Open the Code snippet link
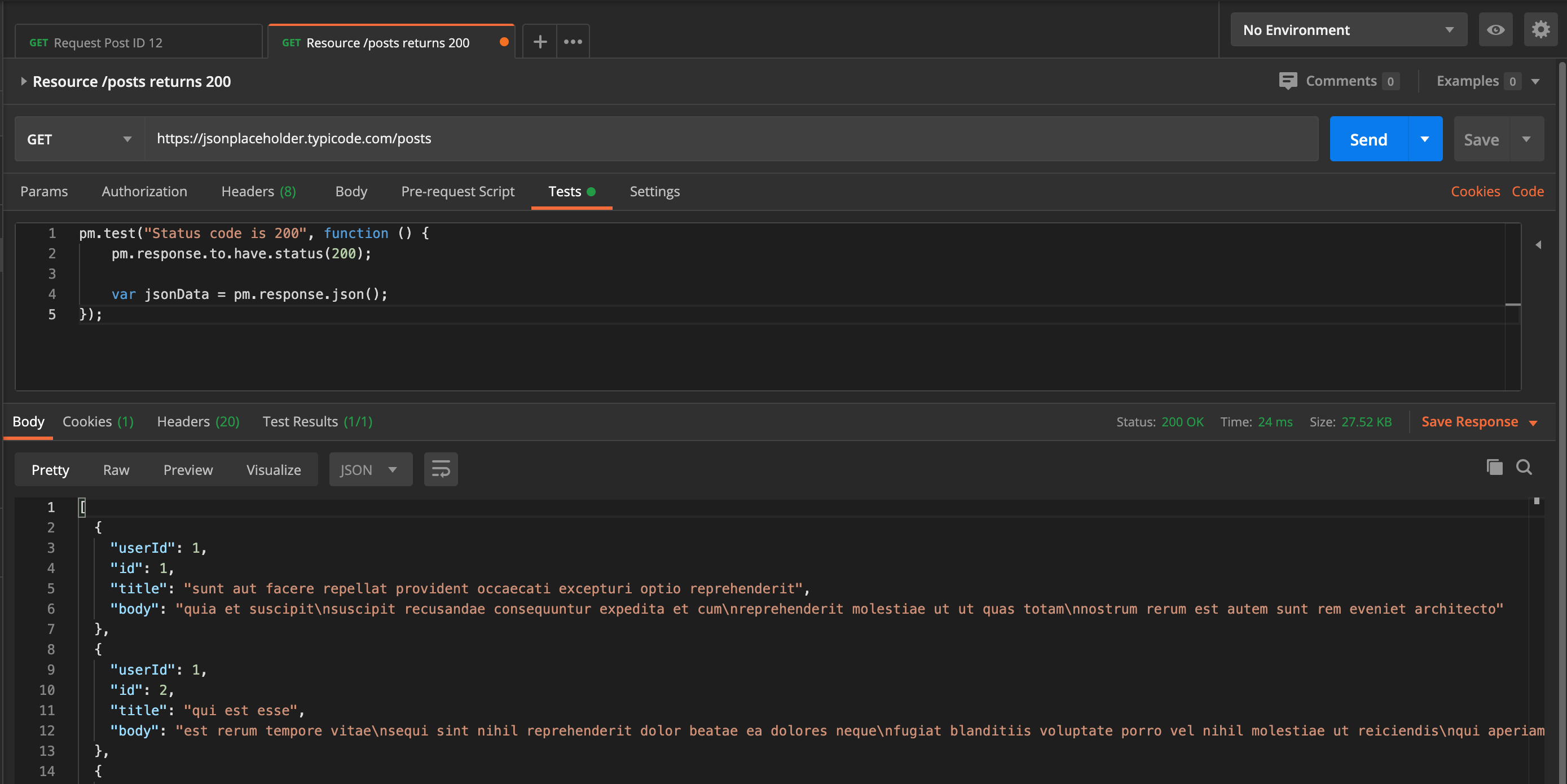Image resolution: width=1567 pixels, height=784 pixels. [1528, 191]
